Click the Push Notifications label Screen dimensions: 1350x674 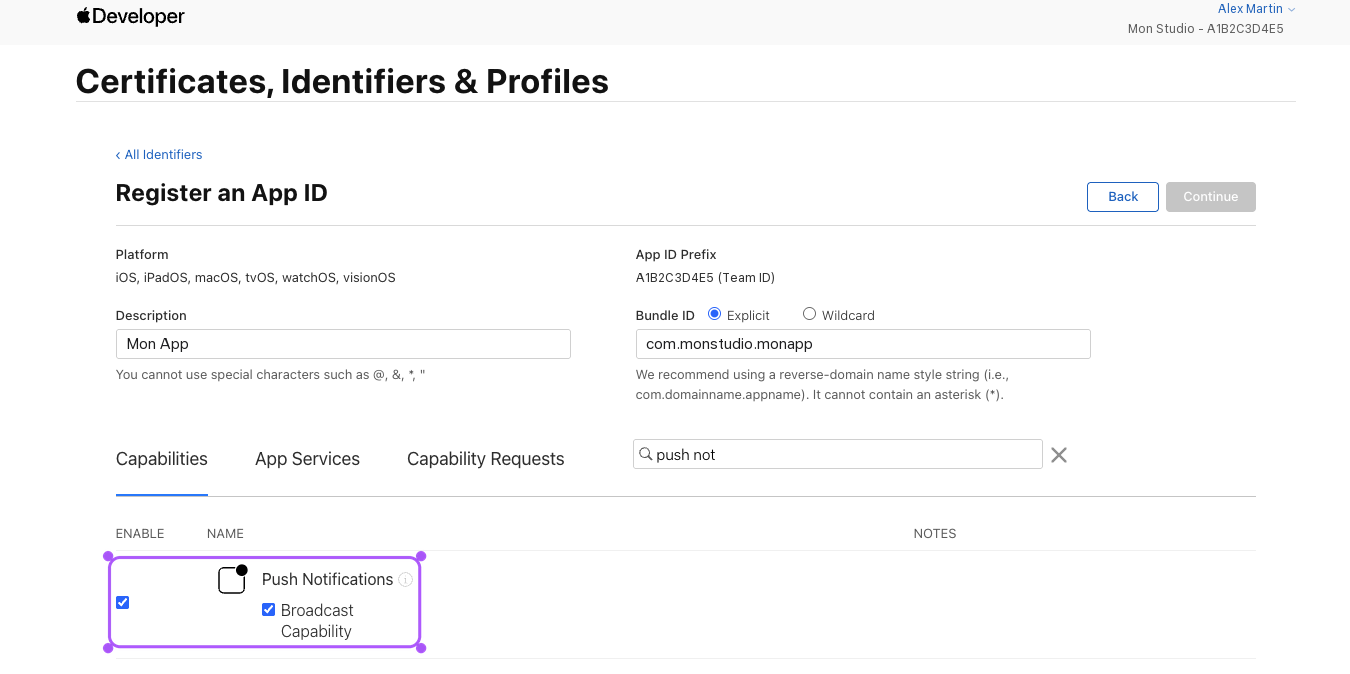(327, 579)
